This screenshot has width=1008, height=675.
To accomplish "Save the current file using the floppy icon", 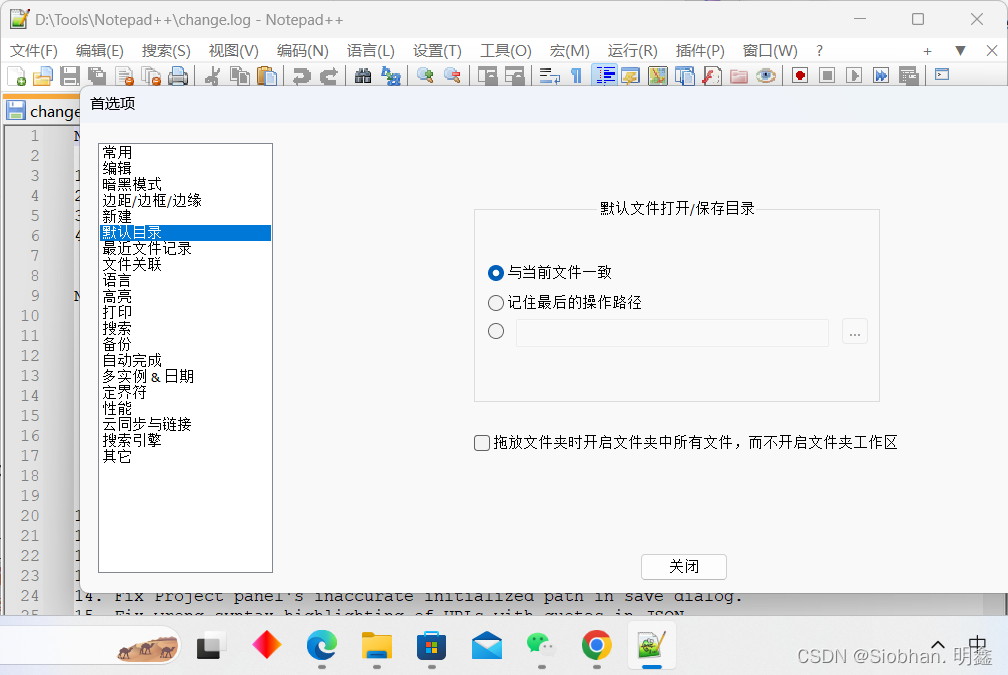I will (69, 76).
